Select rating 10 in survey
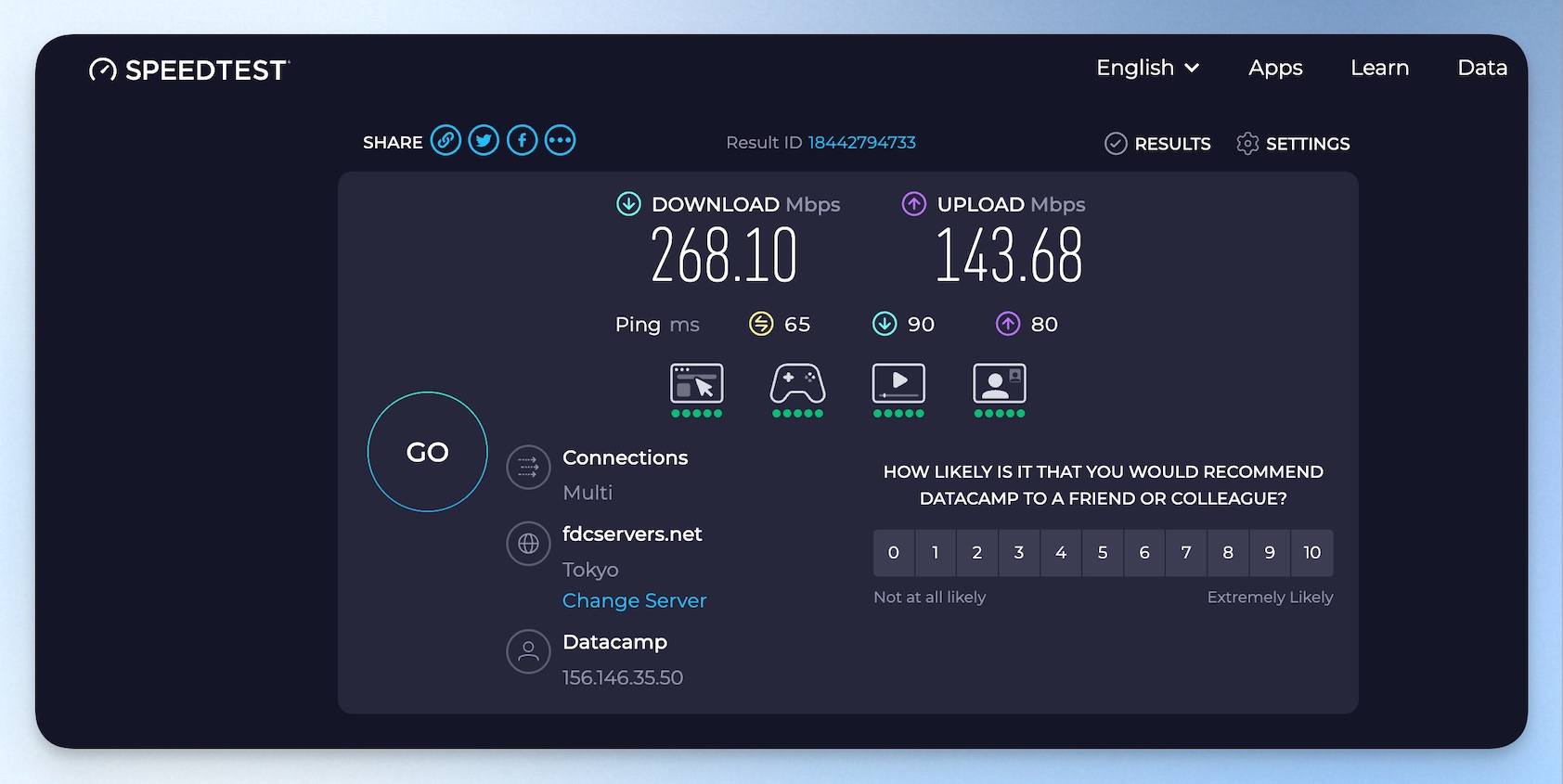Image resolution: width=1563 pixels, height=784 pixels. pyautogui.click(x=1311, y=553)
